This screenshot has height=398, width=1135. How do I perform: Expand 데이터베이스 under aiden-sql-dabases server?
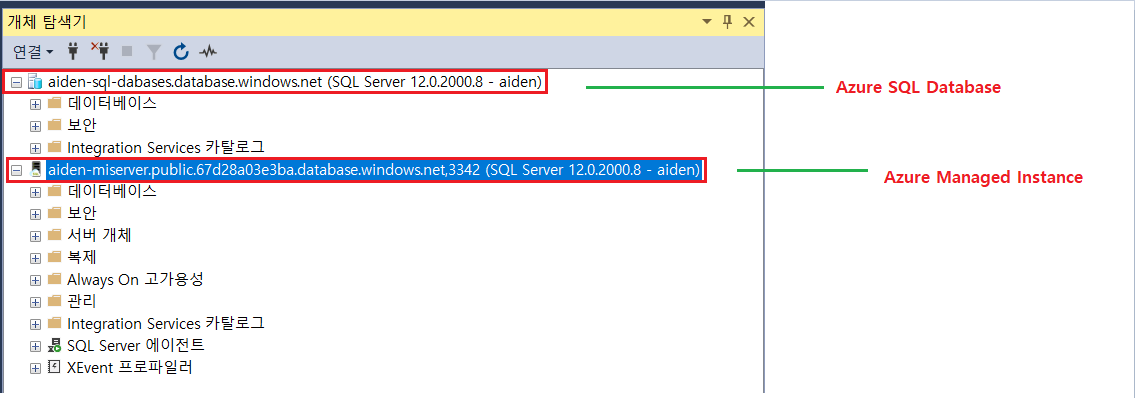35,104
